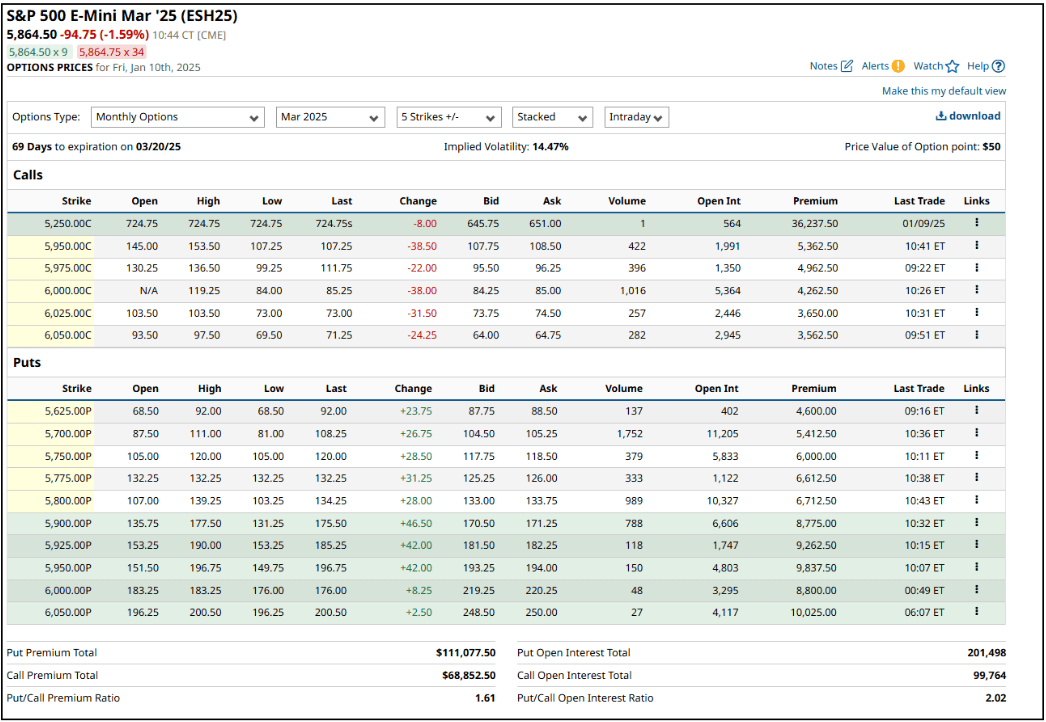Open the links menu for the 6,050.00P put
Screen dimensions: 1046x722
point(977,611)
